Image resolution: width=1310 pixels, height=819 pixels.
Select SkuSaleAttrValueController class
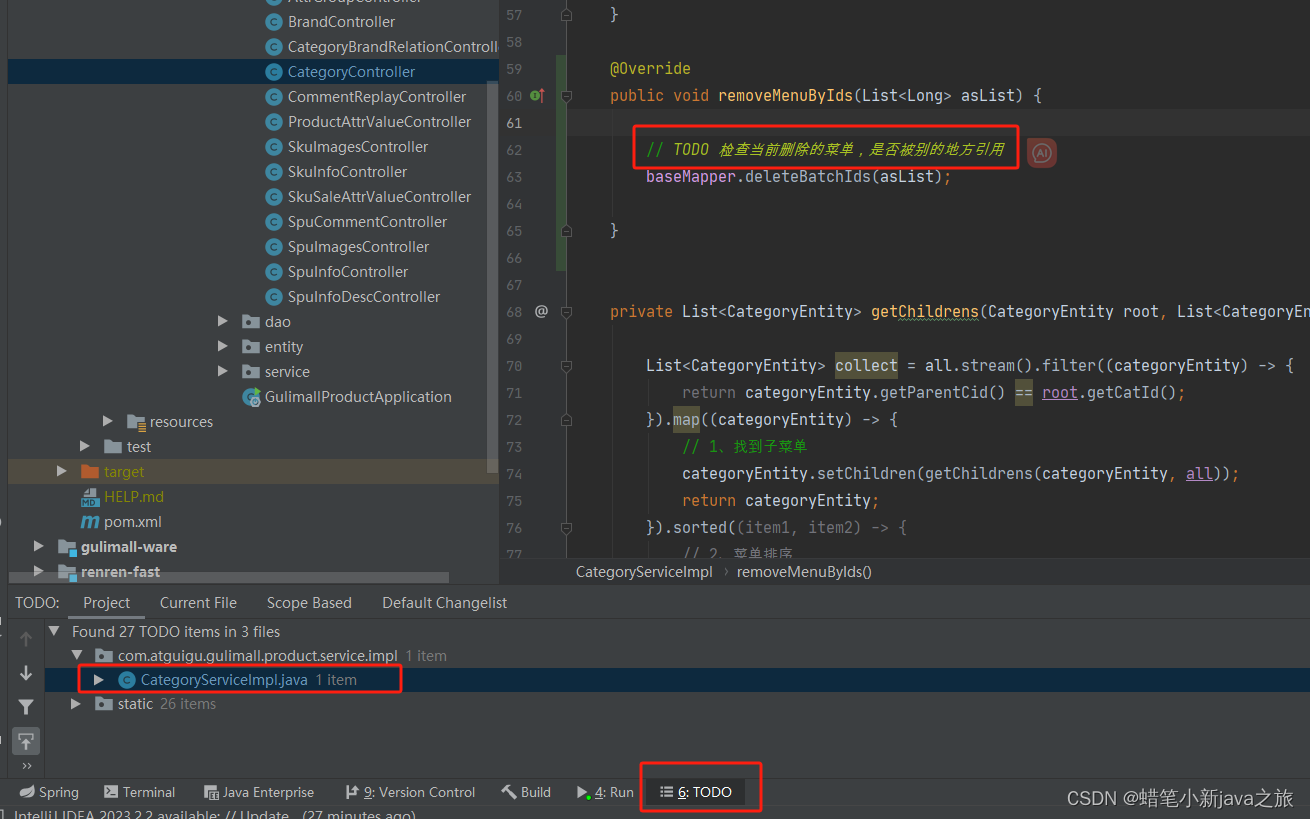click(379, 196)
